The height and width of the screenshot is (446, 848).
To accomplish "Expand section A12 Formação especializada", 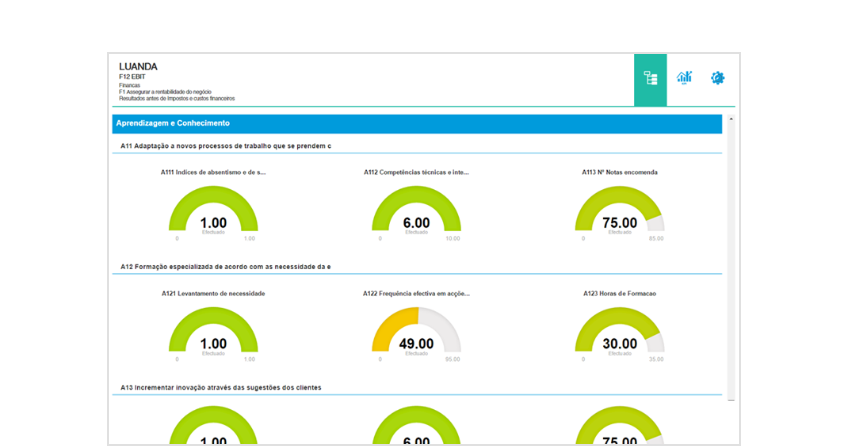I will coord(225,267).
